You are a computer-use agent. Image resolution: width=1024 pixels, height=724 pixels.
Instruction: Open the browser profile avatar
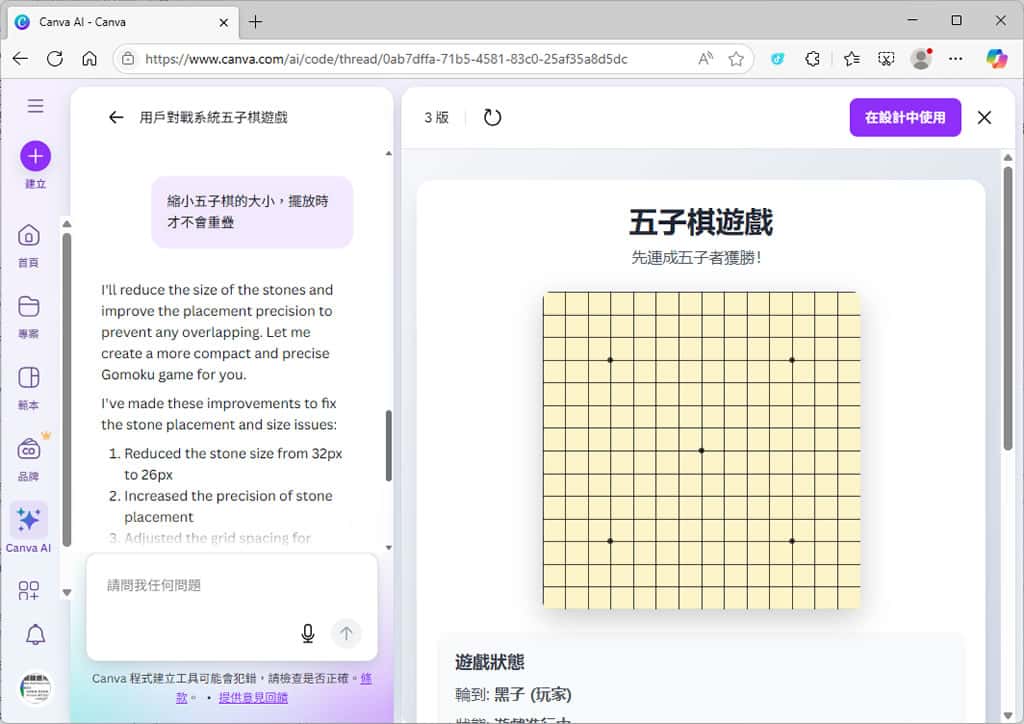[x=921, y=59]
